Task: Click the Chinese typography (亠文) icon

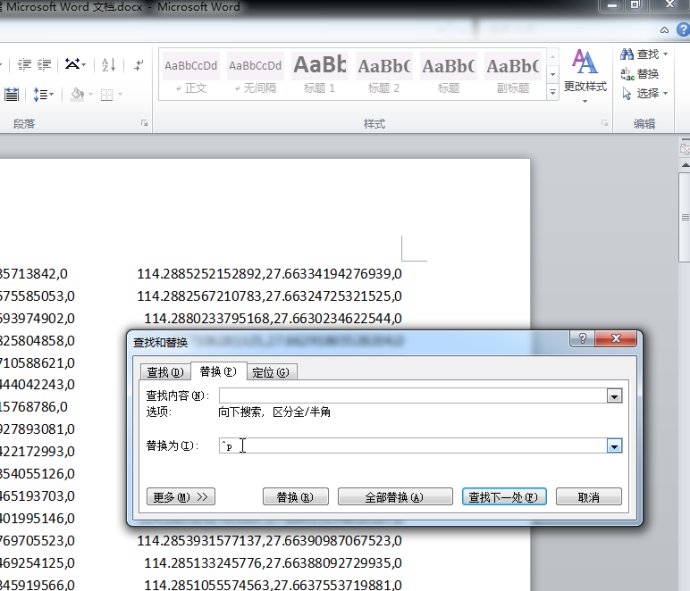Action: coord(72,65)
